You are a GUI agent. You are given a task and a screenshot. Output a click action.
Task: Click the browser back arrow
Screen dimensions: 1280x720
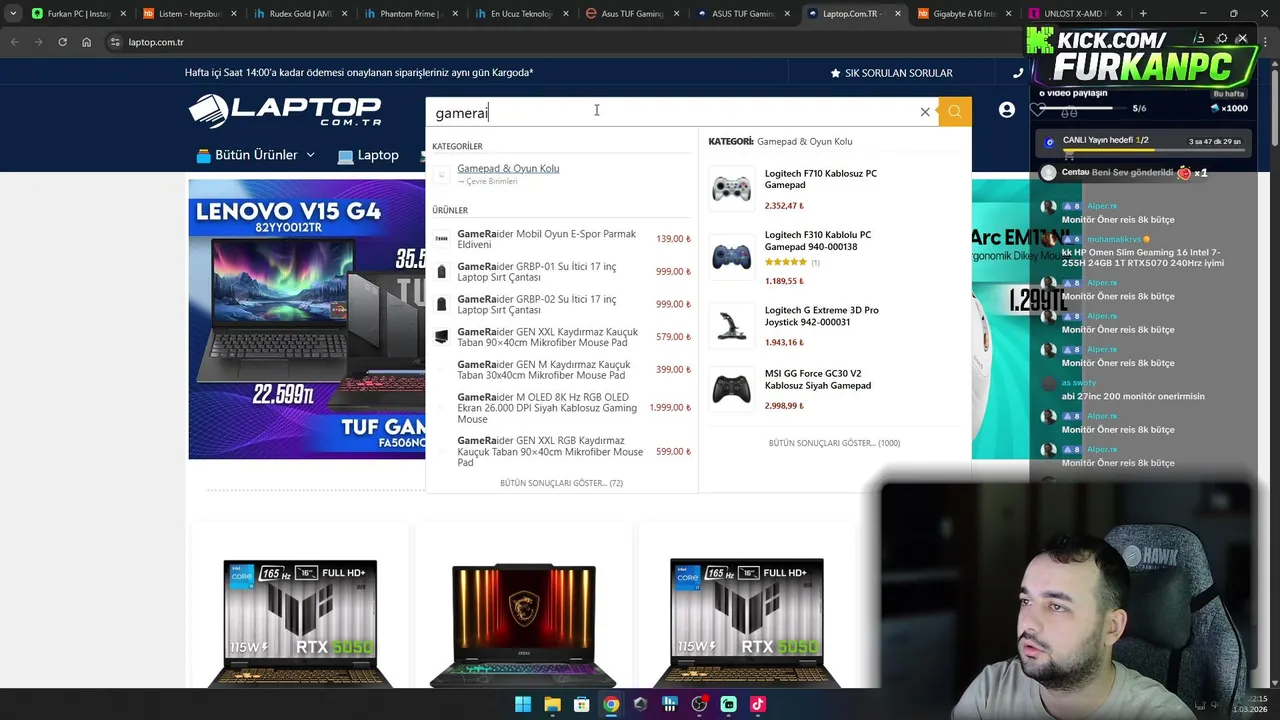15,42
